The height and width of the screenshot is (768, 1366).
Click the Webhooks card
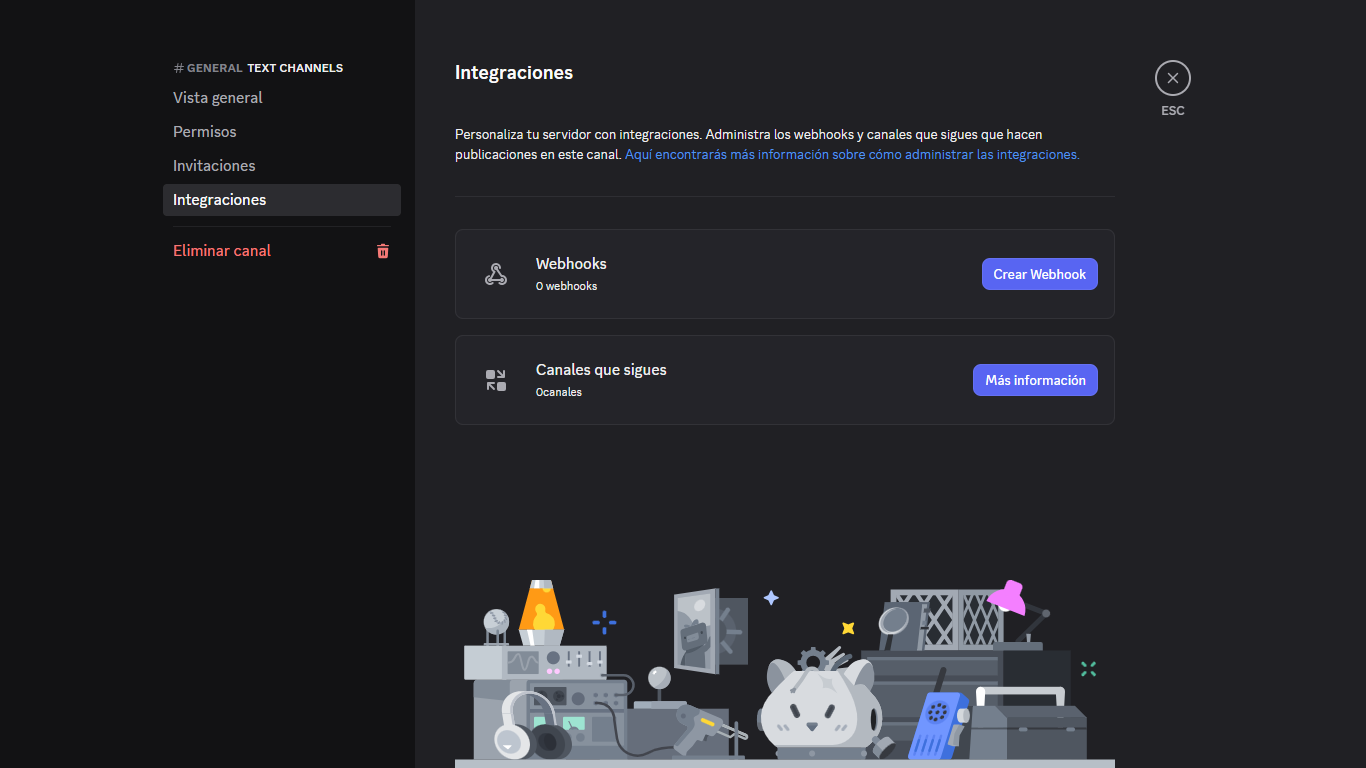(x=785, y=273)
